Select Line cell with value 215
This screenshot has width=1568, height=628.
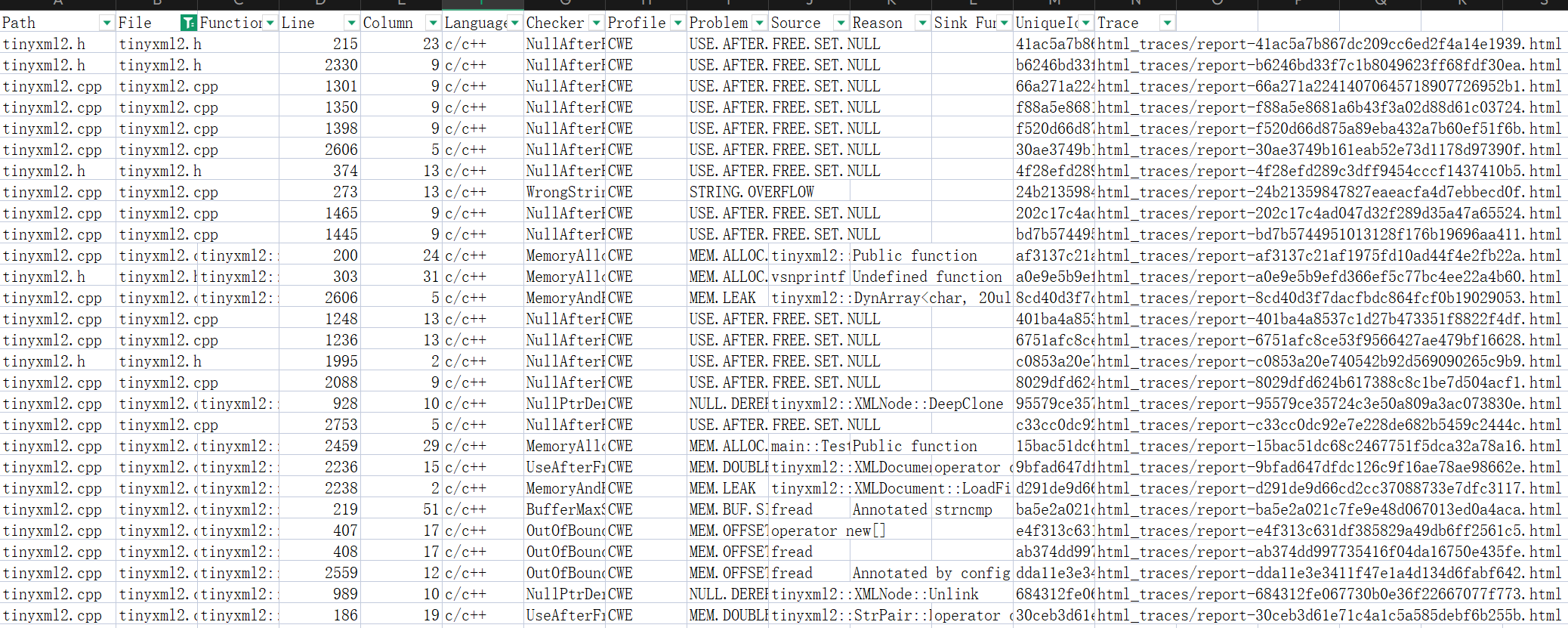point(319,45)
